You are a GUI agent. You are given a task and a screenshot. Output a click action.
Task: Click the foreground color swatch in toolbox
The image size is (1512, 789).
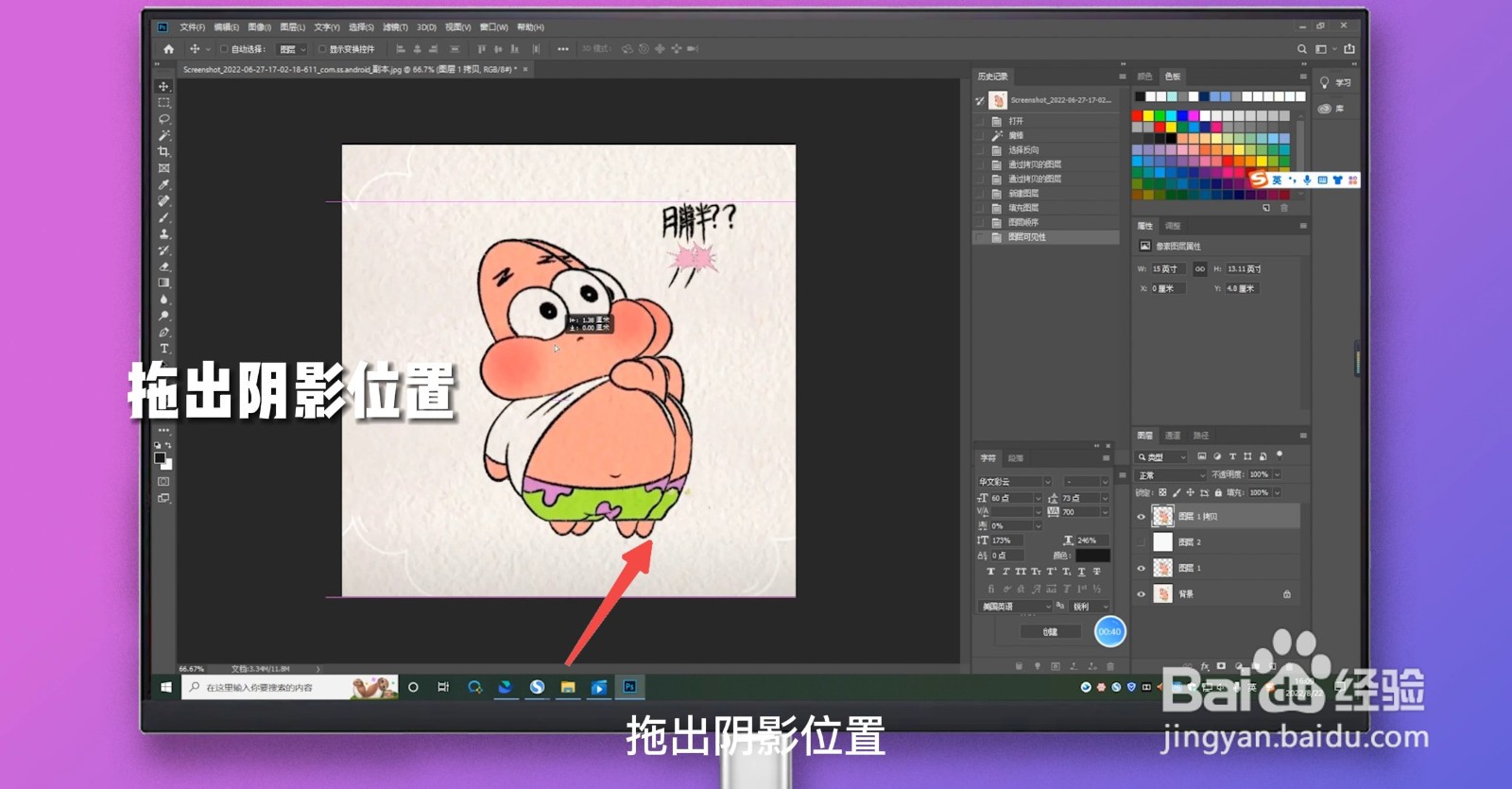coord(160,458)
